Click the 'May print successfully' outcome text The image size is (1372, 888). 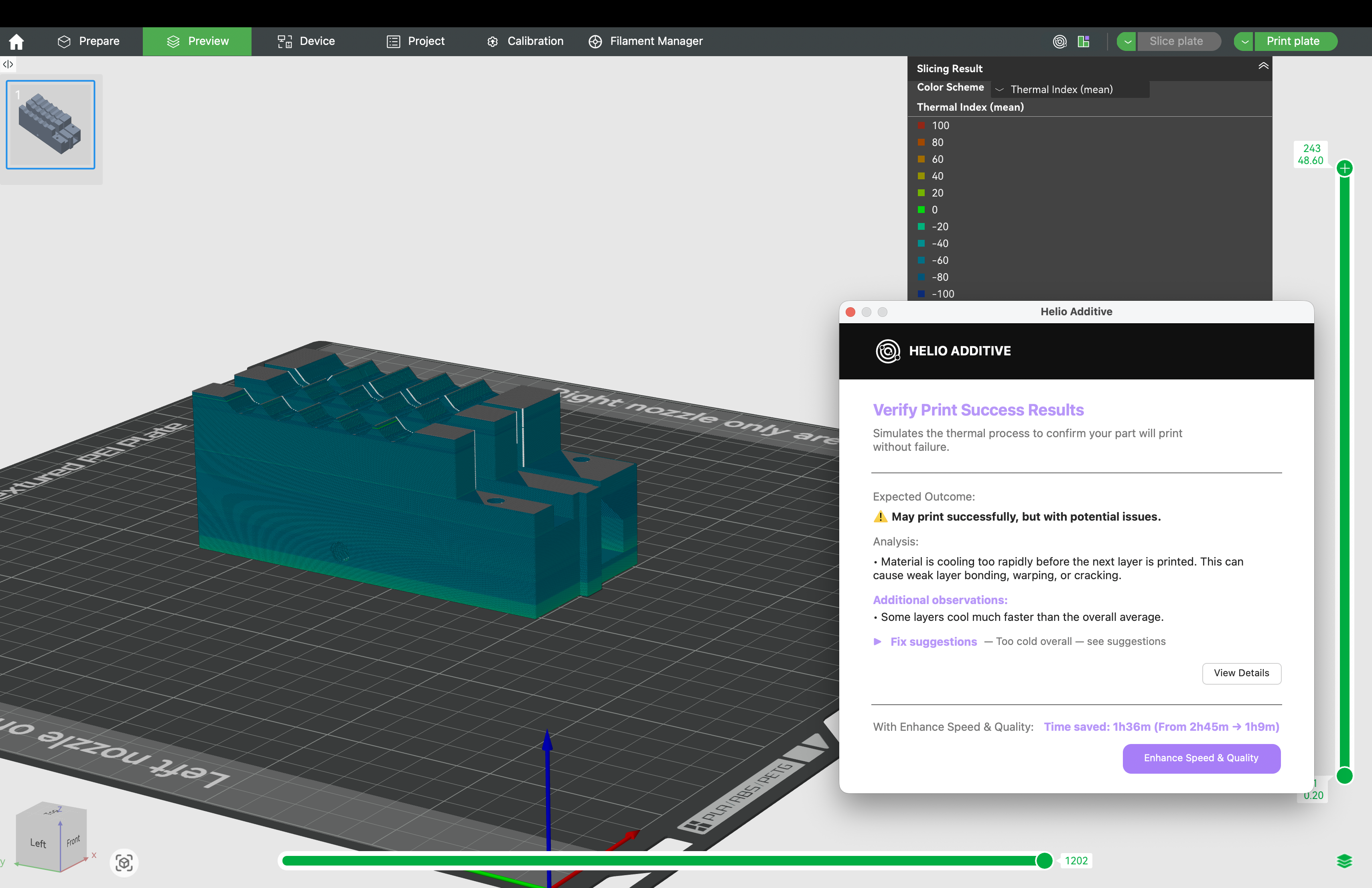coord(1026,516)
